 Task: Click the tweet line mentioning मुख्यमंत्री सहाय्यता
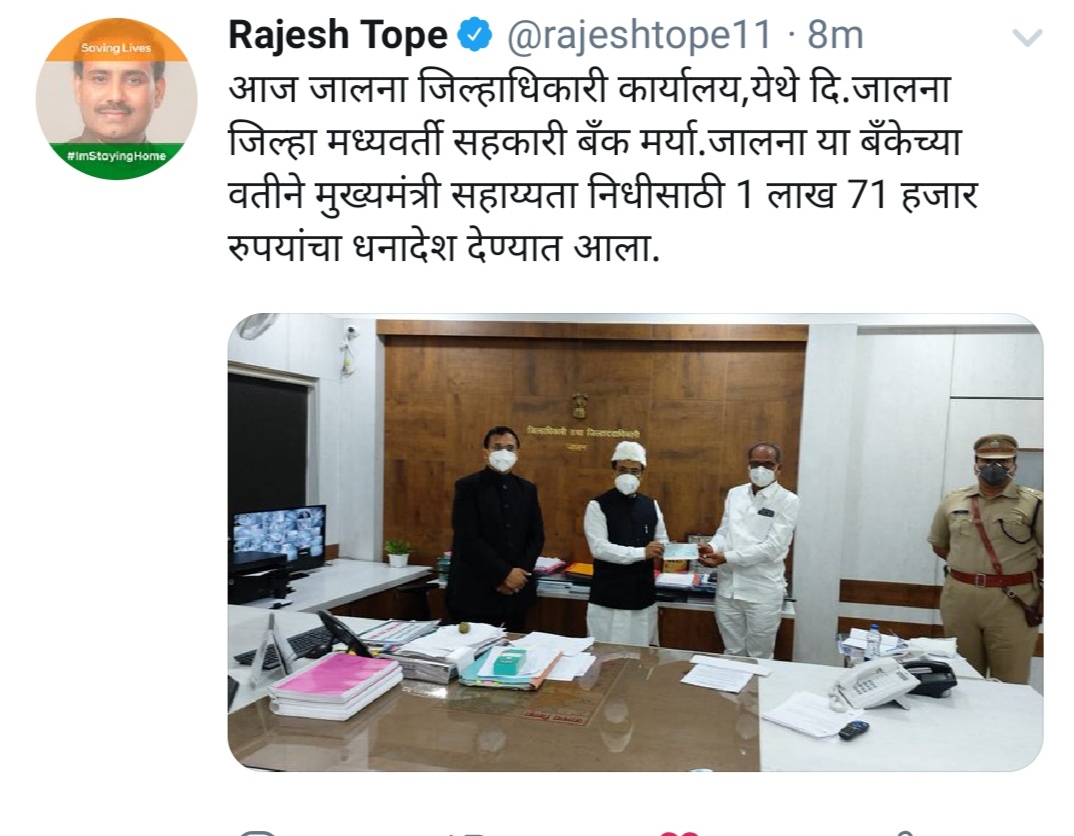pyautogui.click(x=603, y=194)
